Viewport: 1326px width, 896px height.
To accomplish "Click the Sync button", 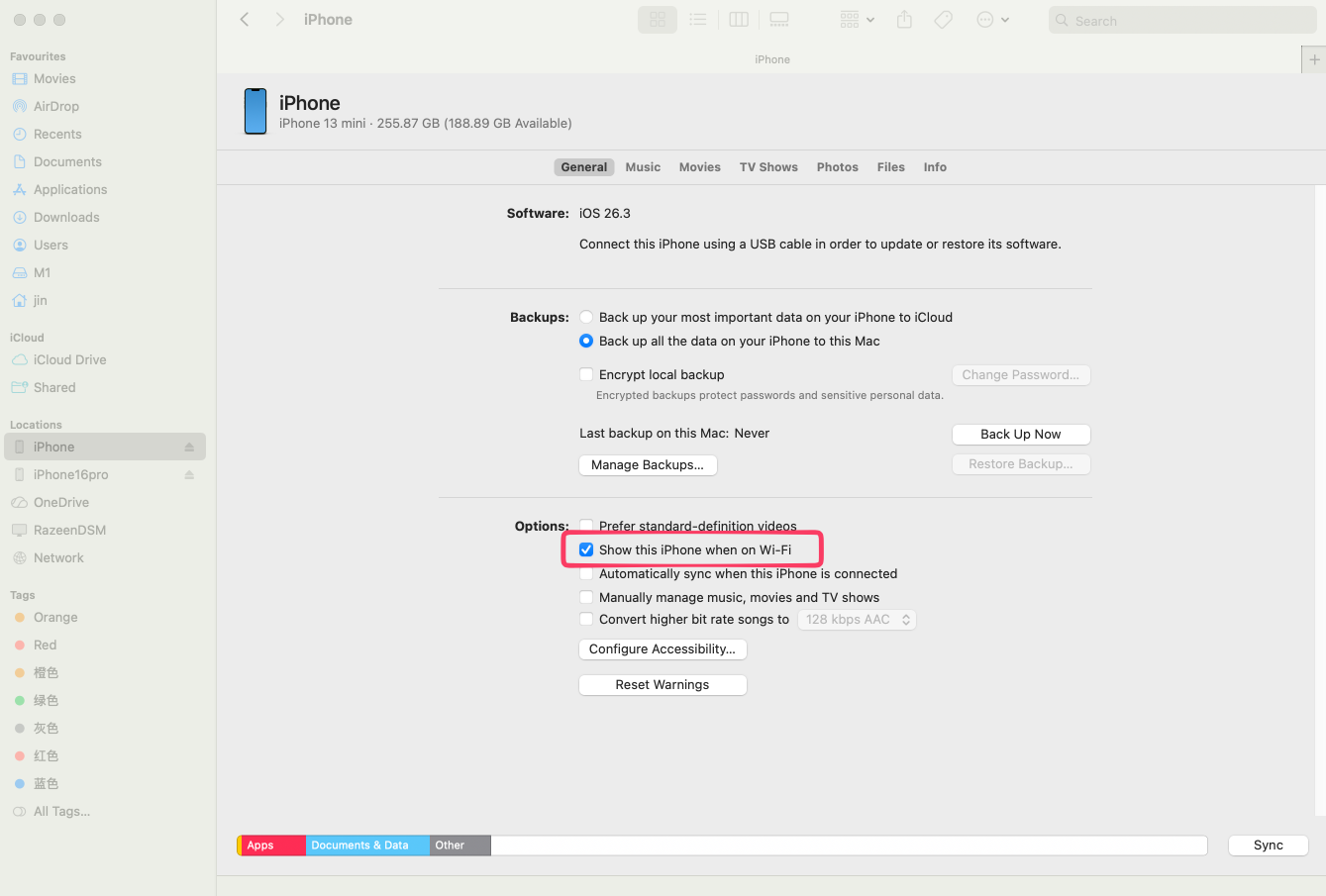I will [x=1269, y=846].
